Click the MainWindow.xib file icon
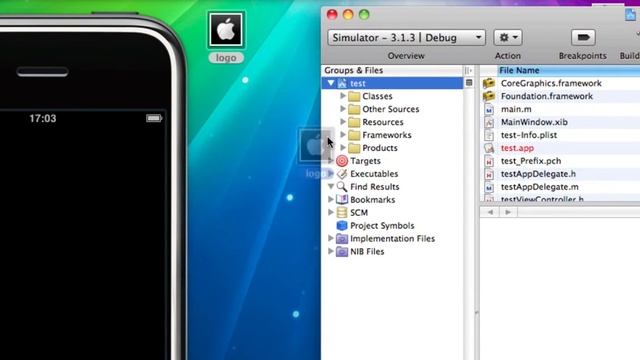640x360 pixels. tap(489, 122)
